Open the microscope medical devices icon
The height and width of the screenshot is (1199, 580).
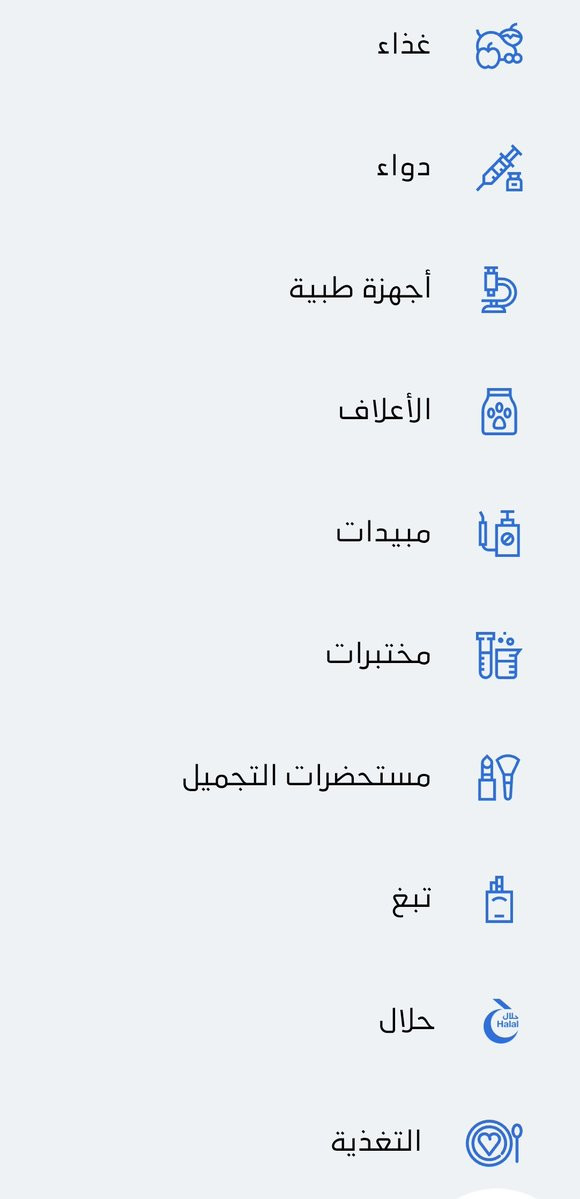pyautogui.click(x=499, y=289)
